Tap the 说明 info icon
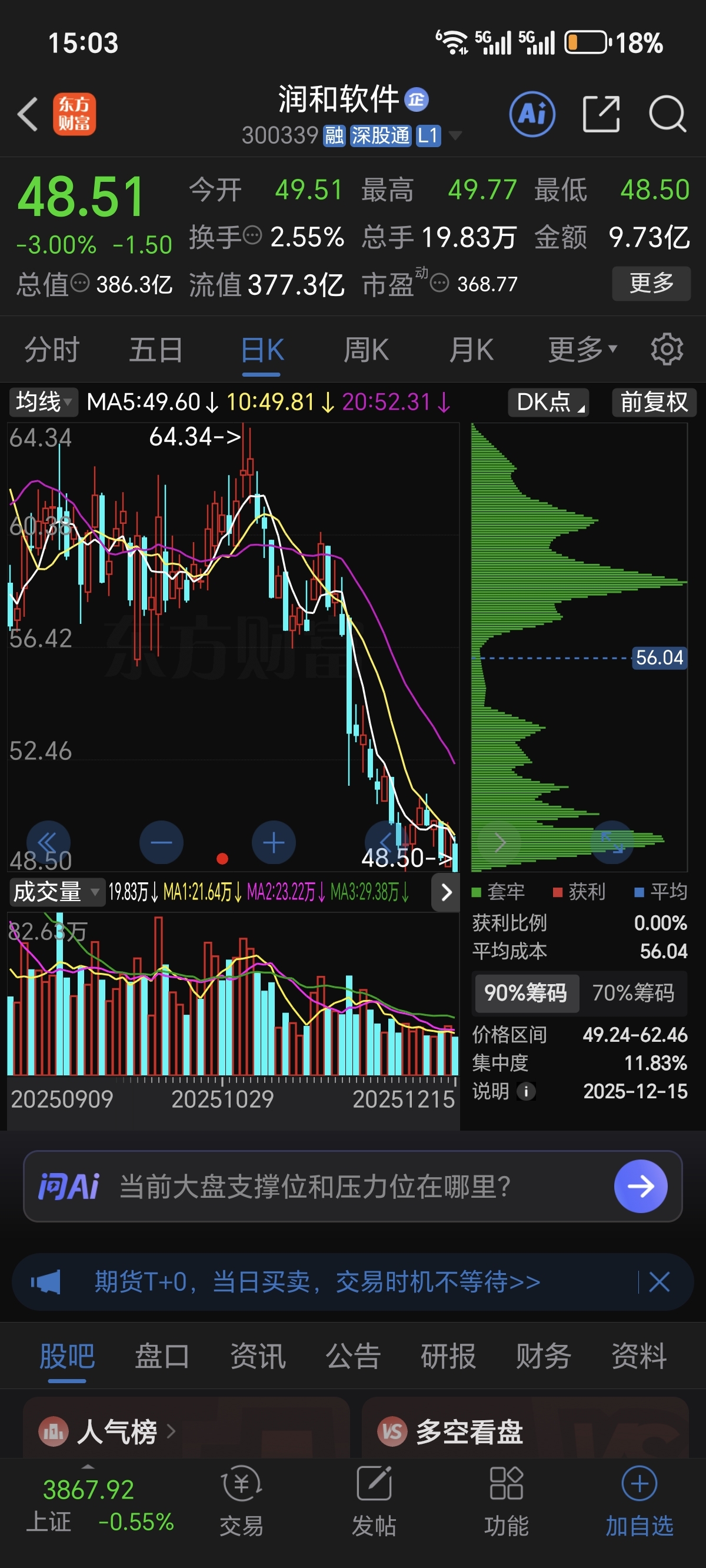 (527, 1091)
